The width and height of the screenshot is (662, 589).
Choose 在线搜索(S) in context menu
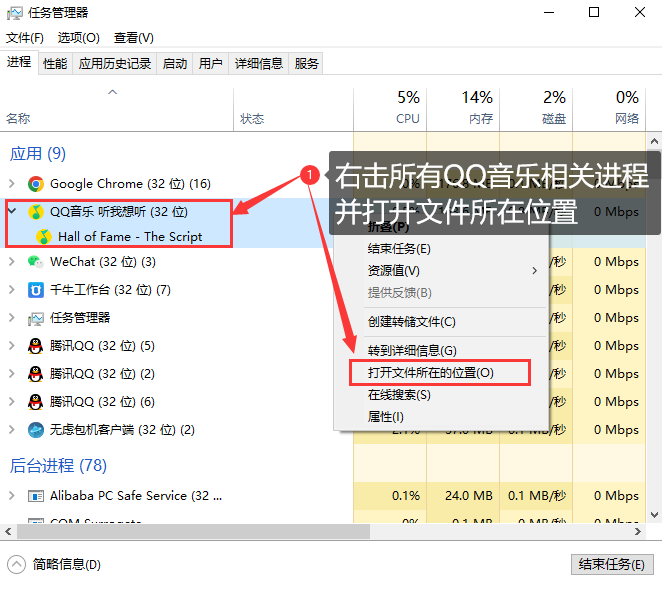441,395
